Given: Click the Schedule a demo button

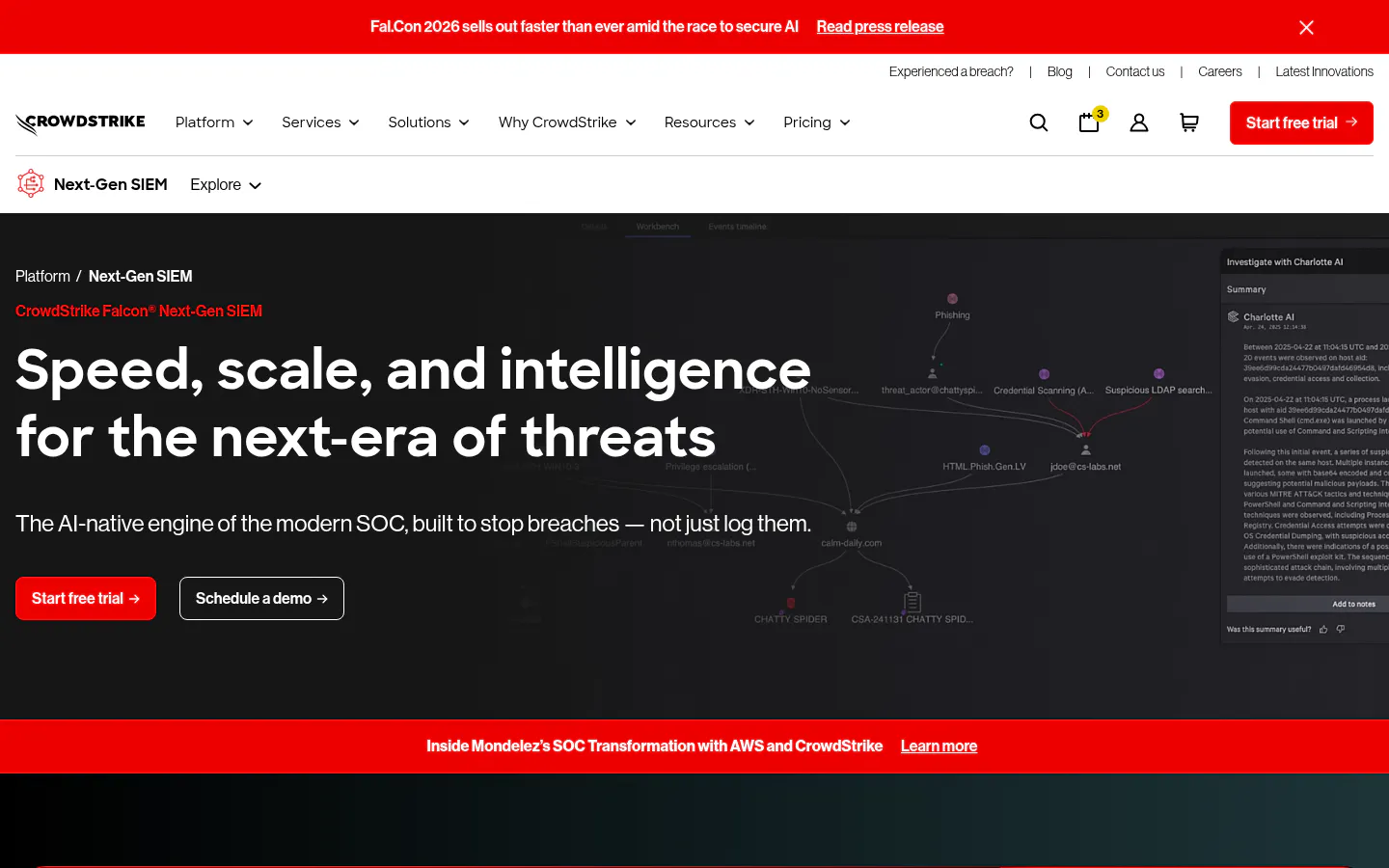Looking at the screenshot, I should coord(261,598).
